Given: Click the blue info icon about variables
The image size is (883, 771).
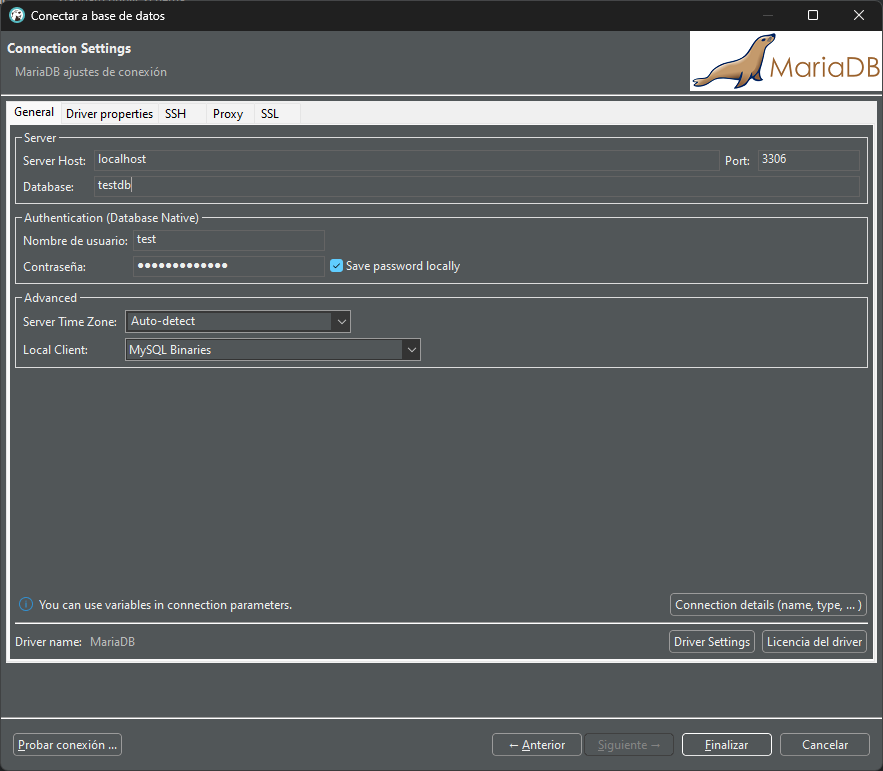Looking at the screenshot, I should tap(26, 605).
